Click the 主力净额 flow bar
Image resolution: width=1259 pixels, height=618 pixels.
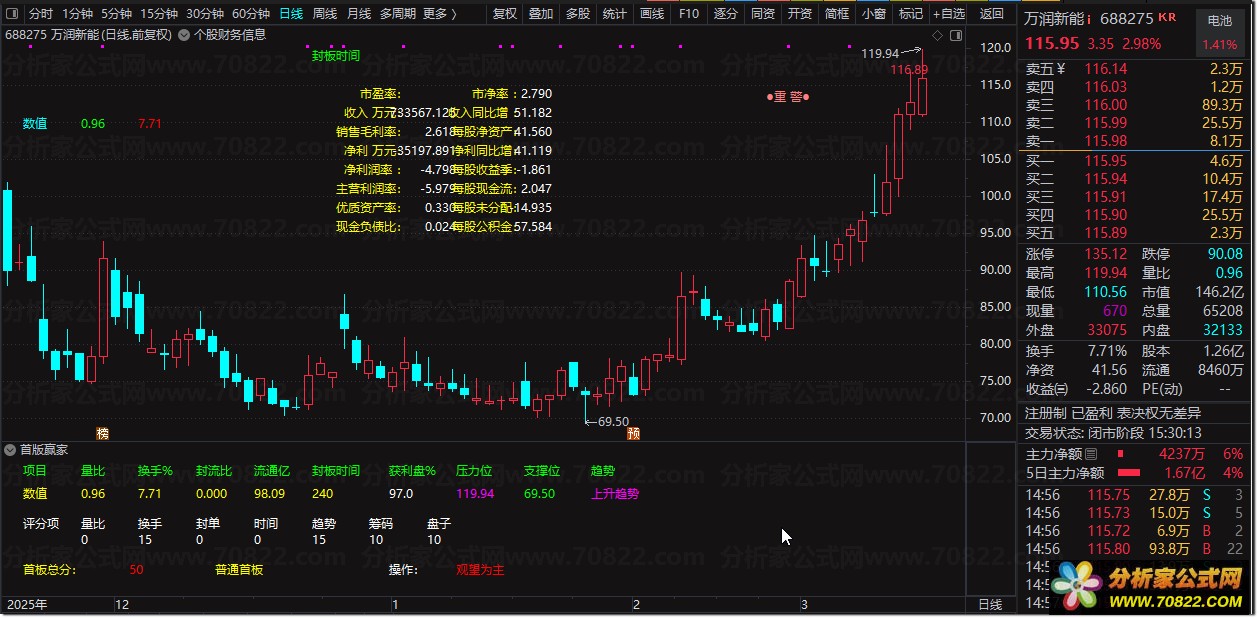tap(1121, 454)
